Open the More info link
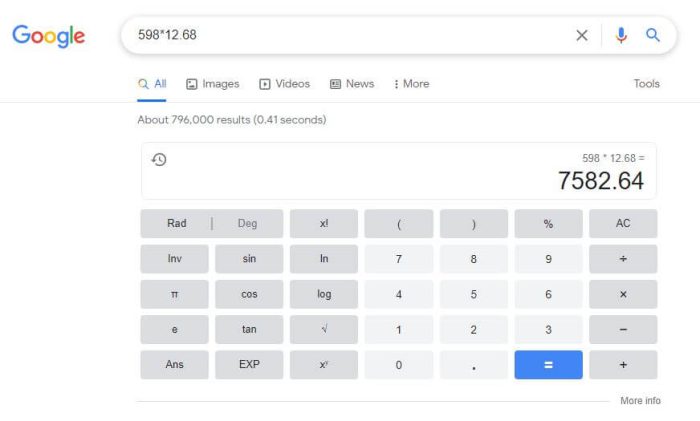 point(640,401)
